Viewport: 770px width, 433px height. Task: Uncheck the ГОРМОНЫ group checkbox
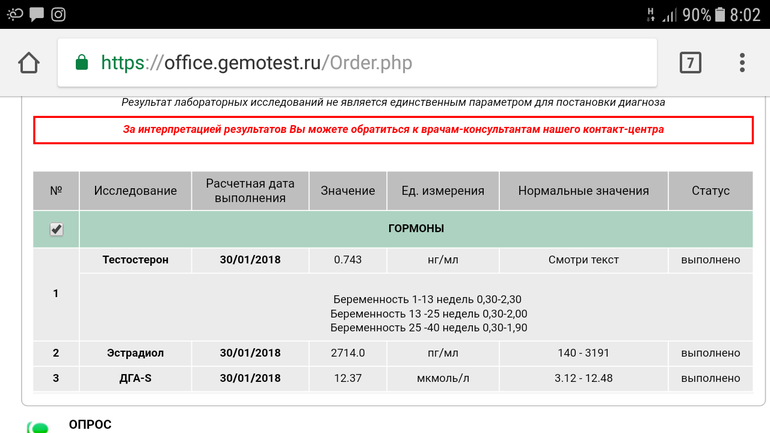(x=56, y=229)
